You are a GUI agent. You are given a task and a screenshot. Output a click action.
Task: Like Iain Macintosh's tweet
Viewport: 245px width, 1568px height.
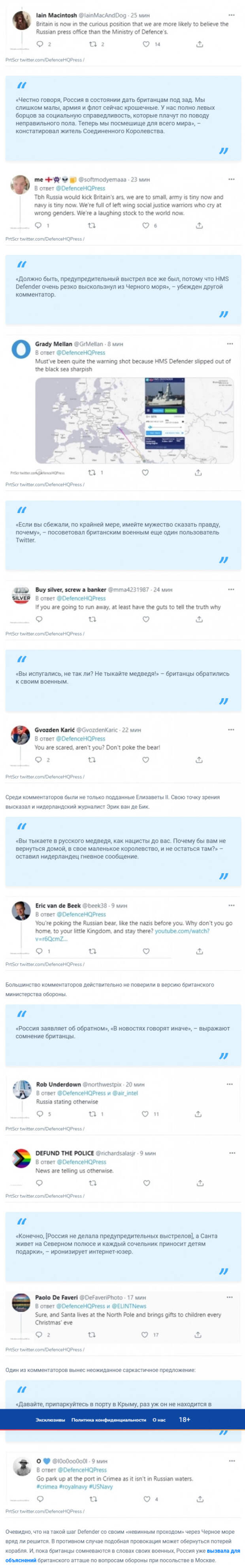146,44
